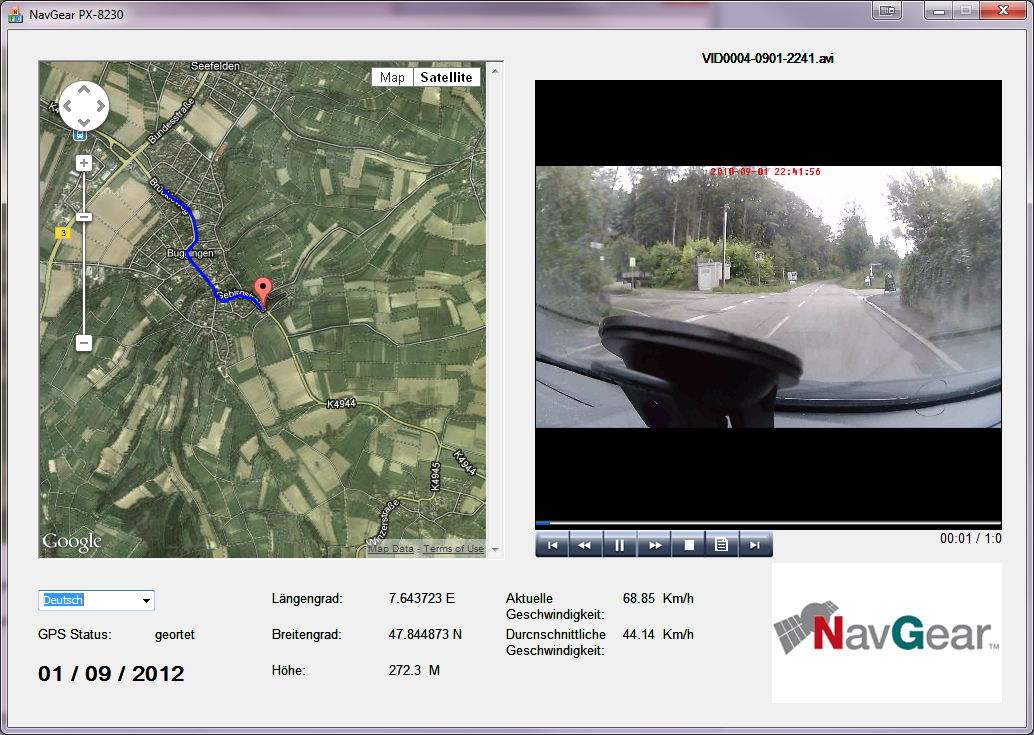Screen dimensions: 1034x735
Task: Switch map to Map view
Action: 392,77
